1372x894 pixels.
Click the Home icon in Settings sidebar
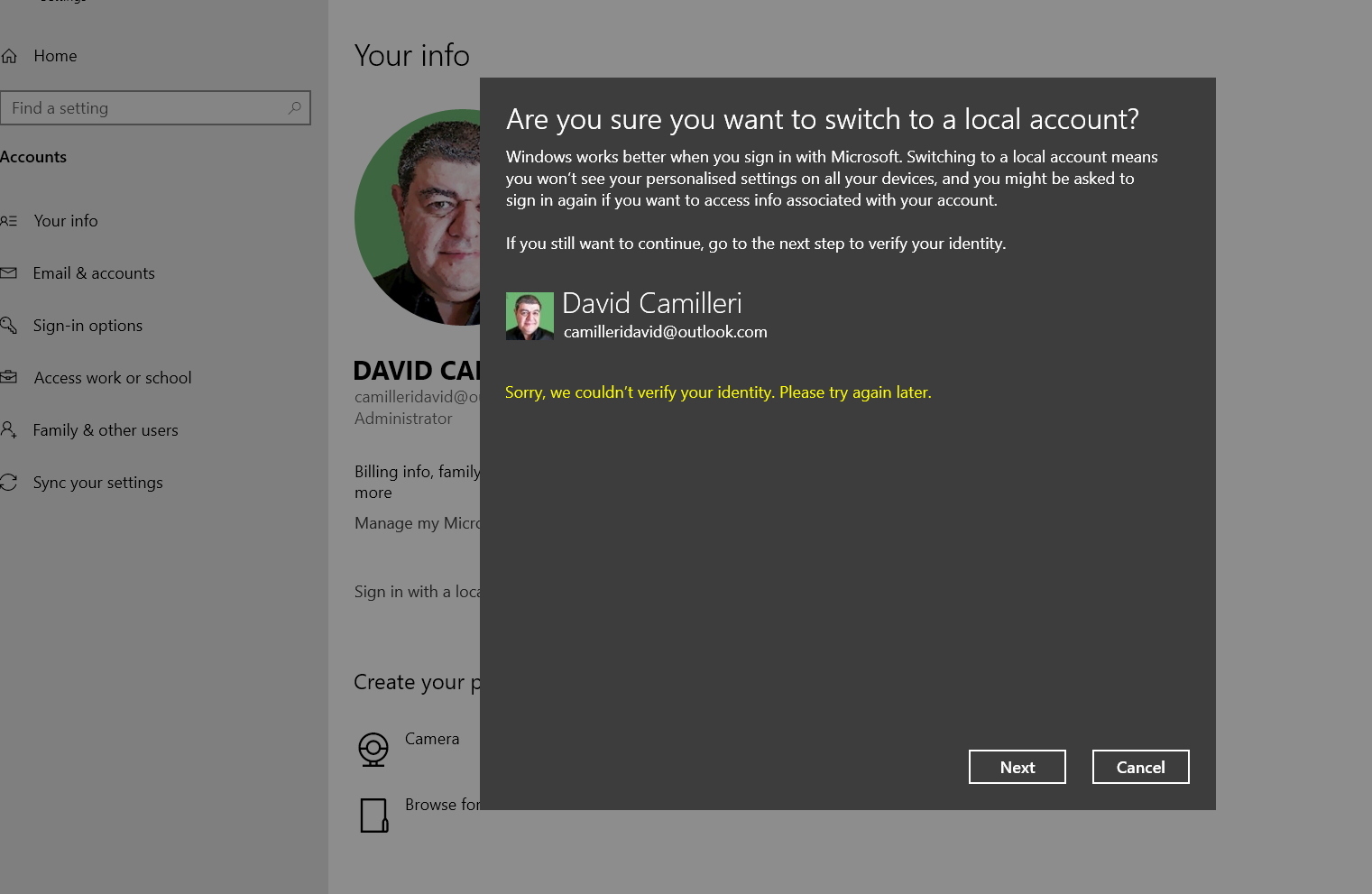point(9,56)
